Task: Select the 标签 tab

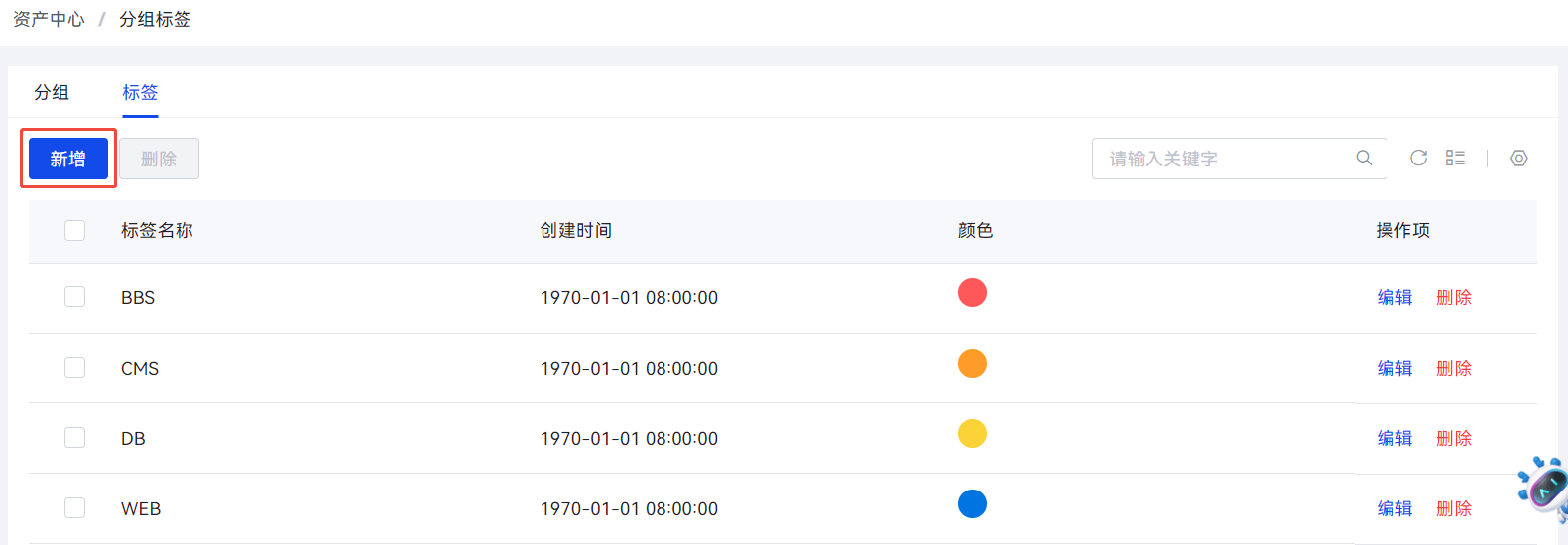Action: pyautogui.click(x=140, y=92)
